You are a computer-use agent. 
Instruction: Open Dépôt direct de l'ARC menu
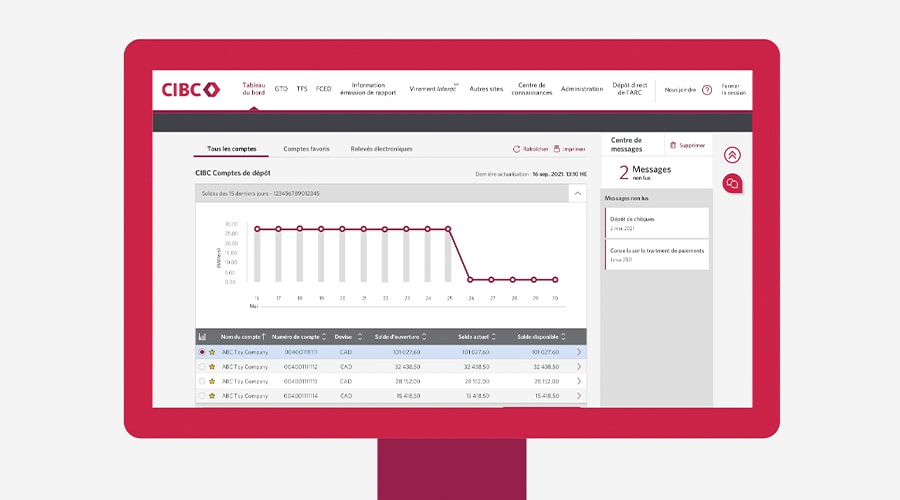[630, 89]
